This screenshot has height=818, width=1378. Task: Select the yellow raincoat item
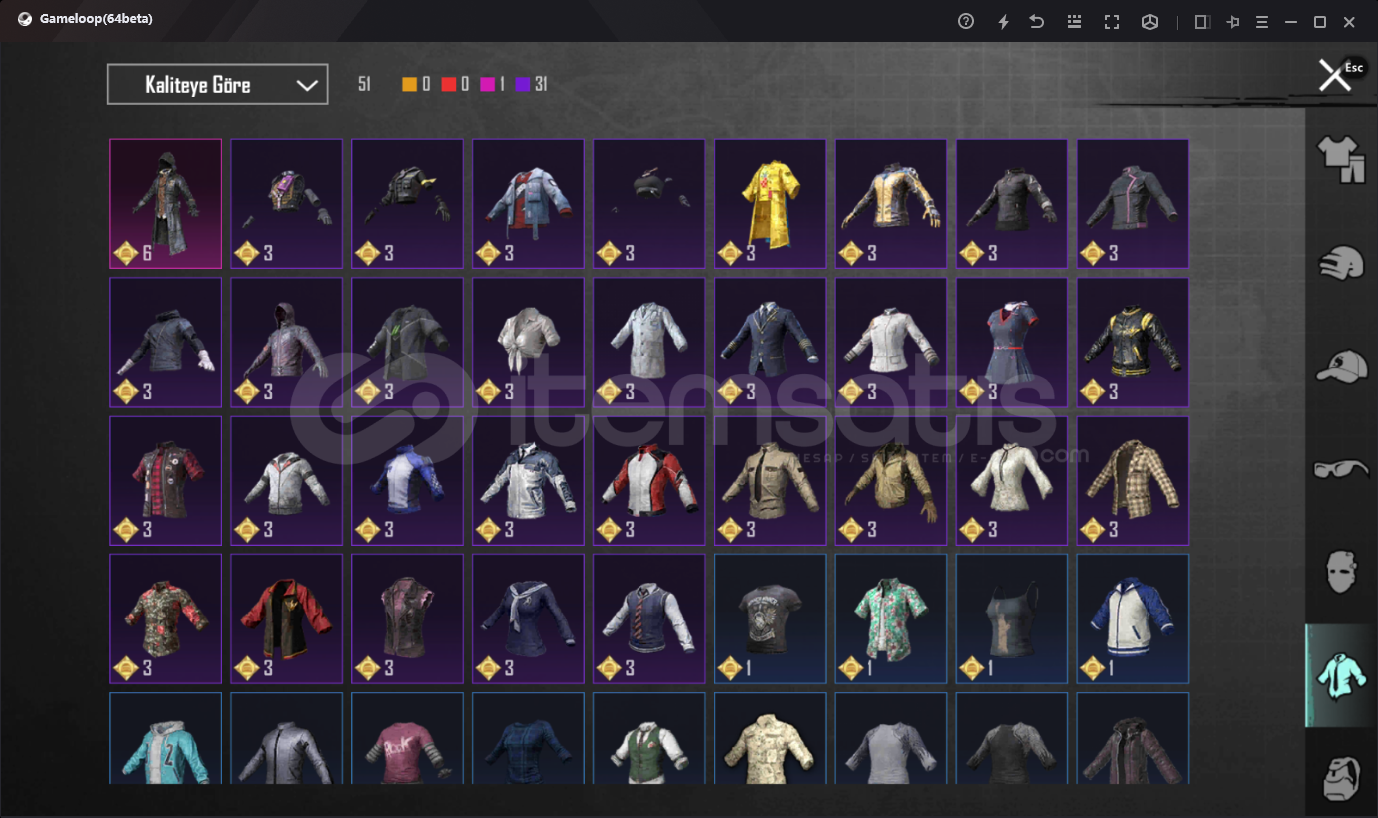pos(770,204)
